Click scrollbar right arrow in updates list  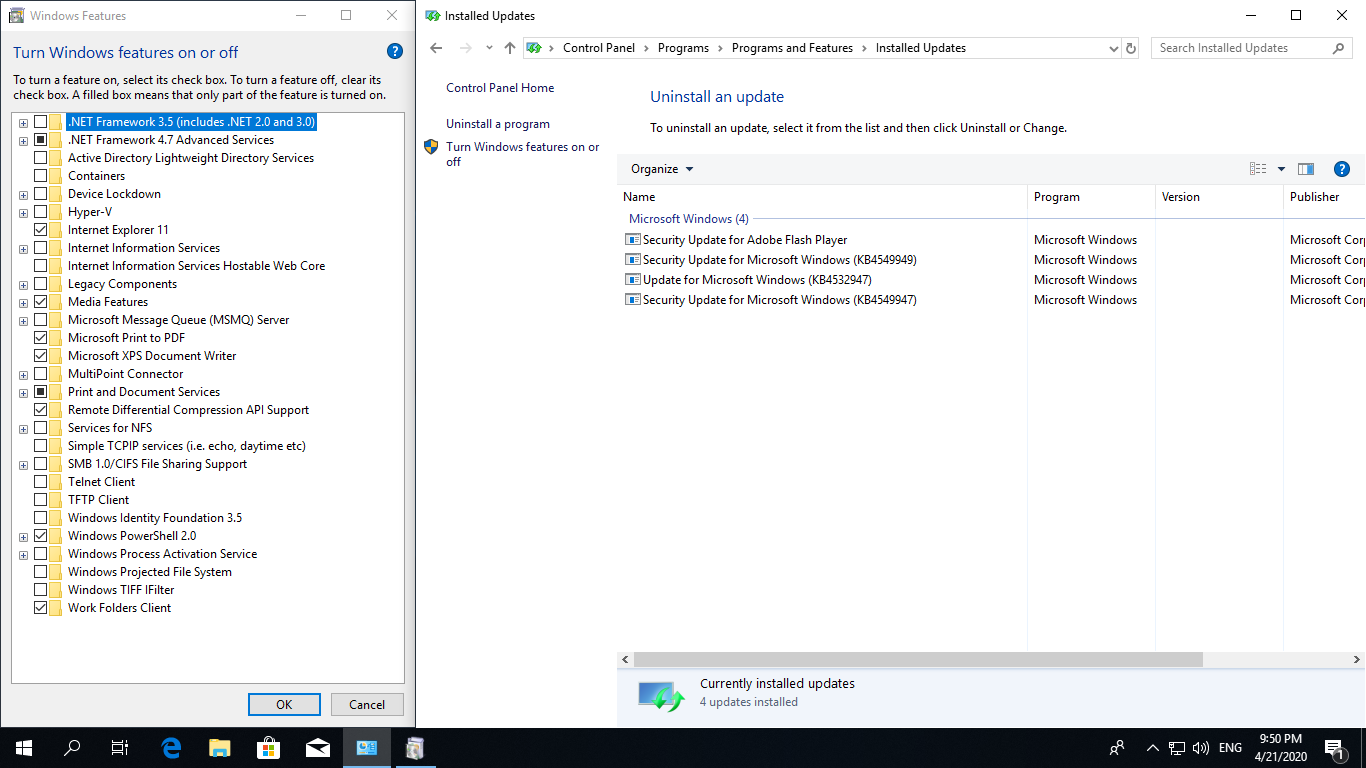click(1357, 660)
